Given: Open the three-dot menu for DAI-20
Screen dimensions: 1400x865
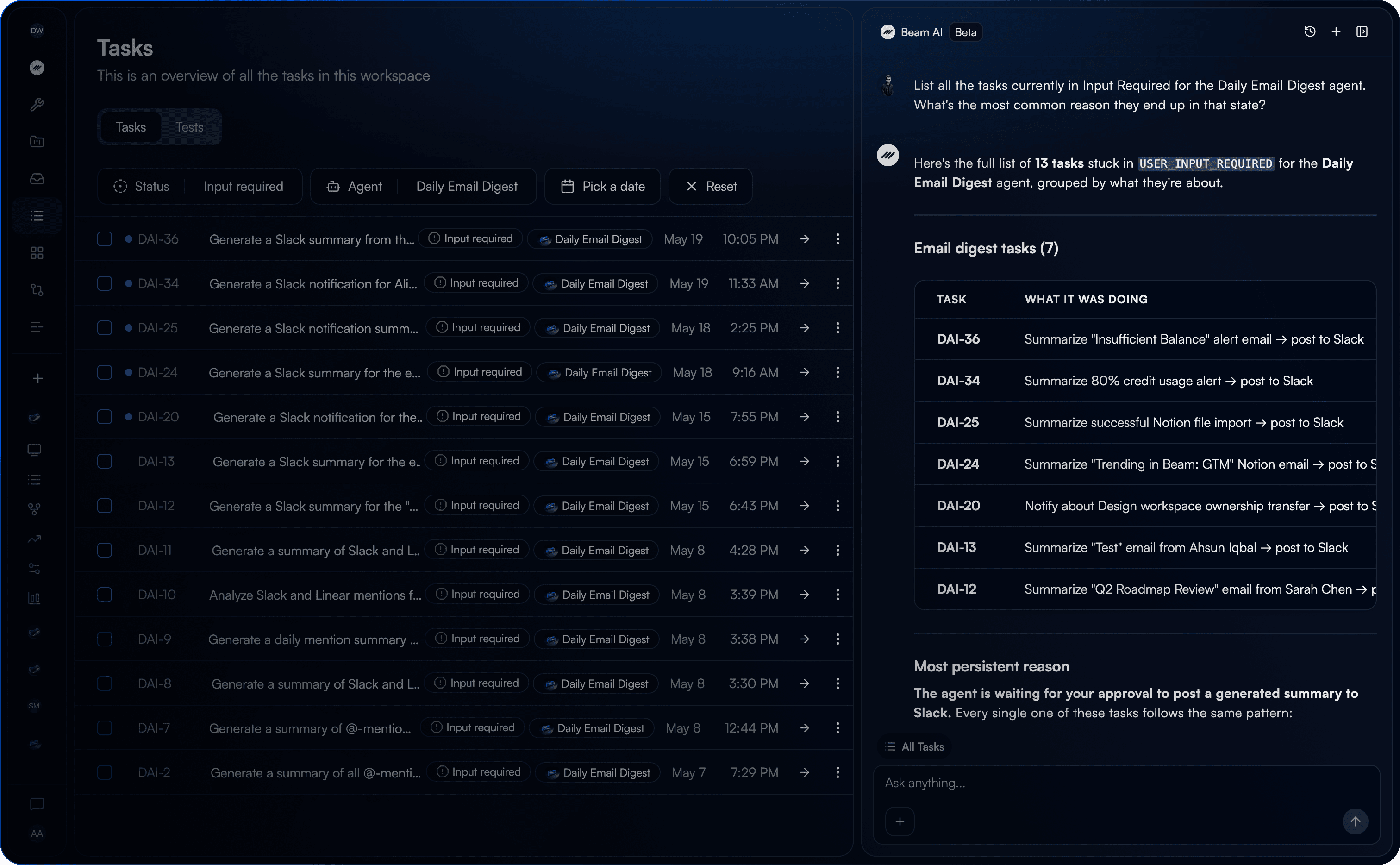Looking at the screenshot, I should click(838, 417).
